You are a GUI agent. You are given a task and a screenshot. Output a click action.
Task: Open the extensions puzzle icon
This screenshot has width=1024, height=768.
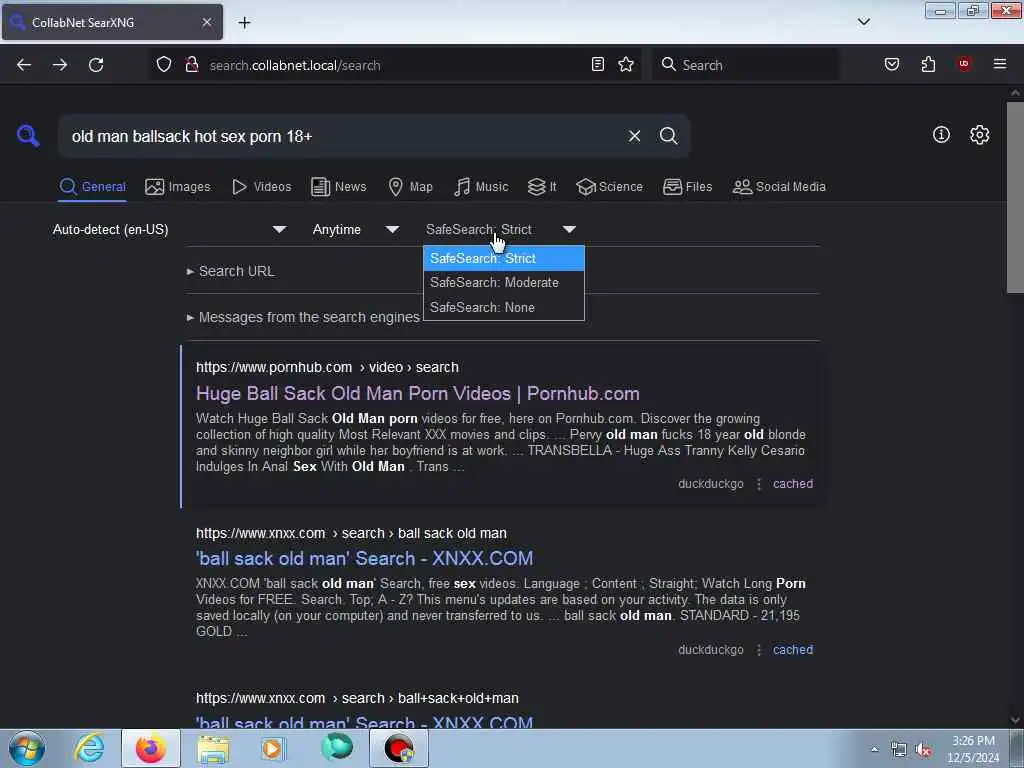(x=928, y=64)
